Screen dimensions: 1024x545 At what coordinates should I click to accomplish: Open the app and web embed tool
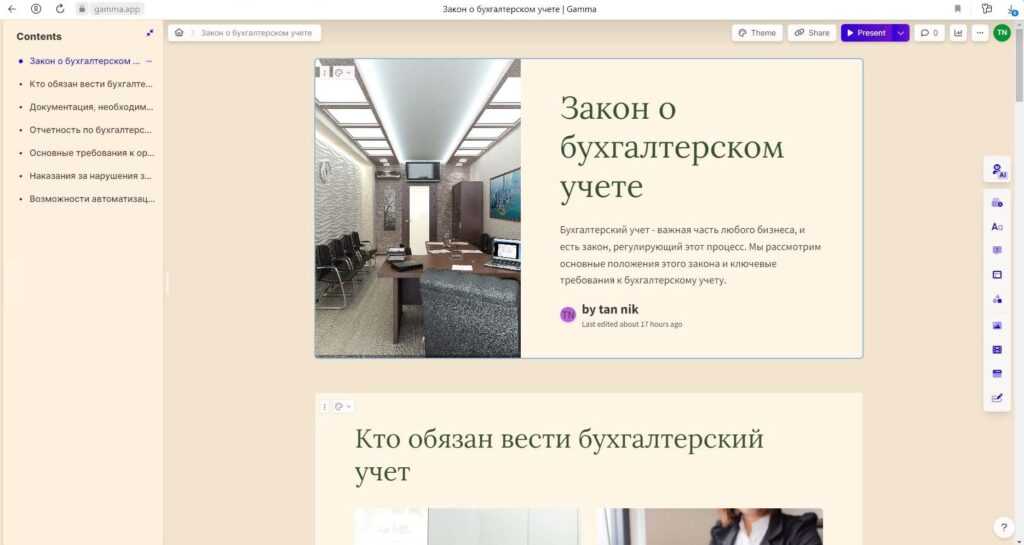tap(997, 374)
